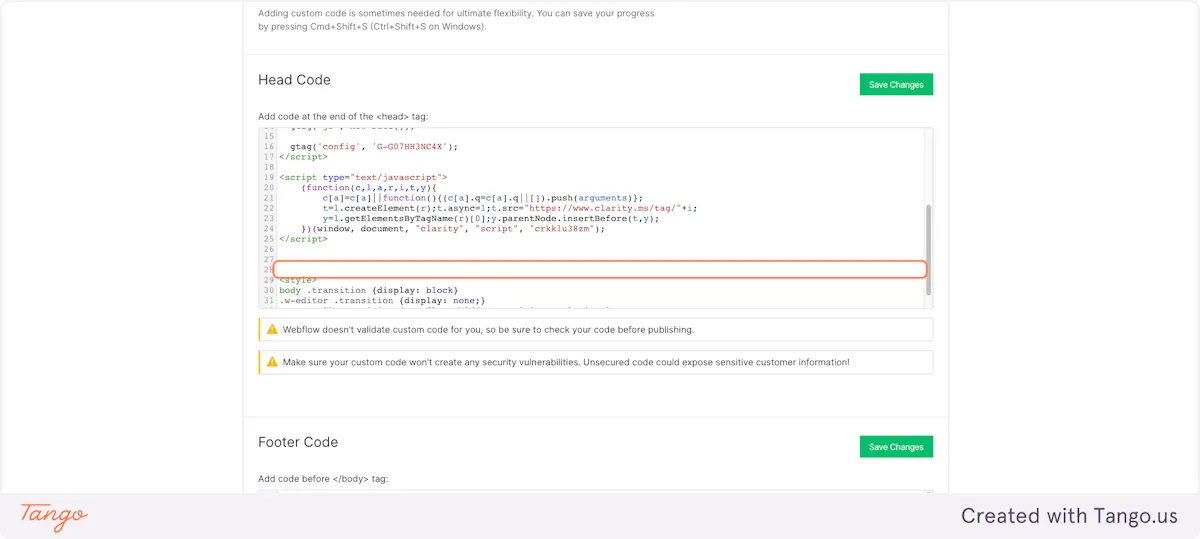Click closing </script> tag on line 25
The width and height of the screenshot is (1200, 539).
(x=303, y=239)
